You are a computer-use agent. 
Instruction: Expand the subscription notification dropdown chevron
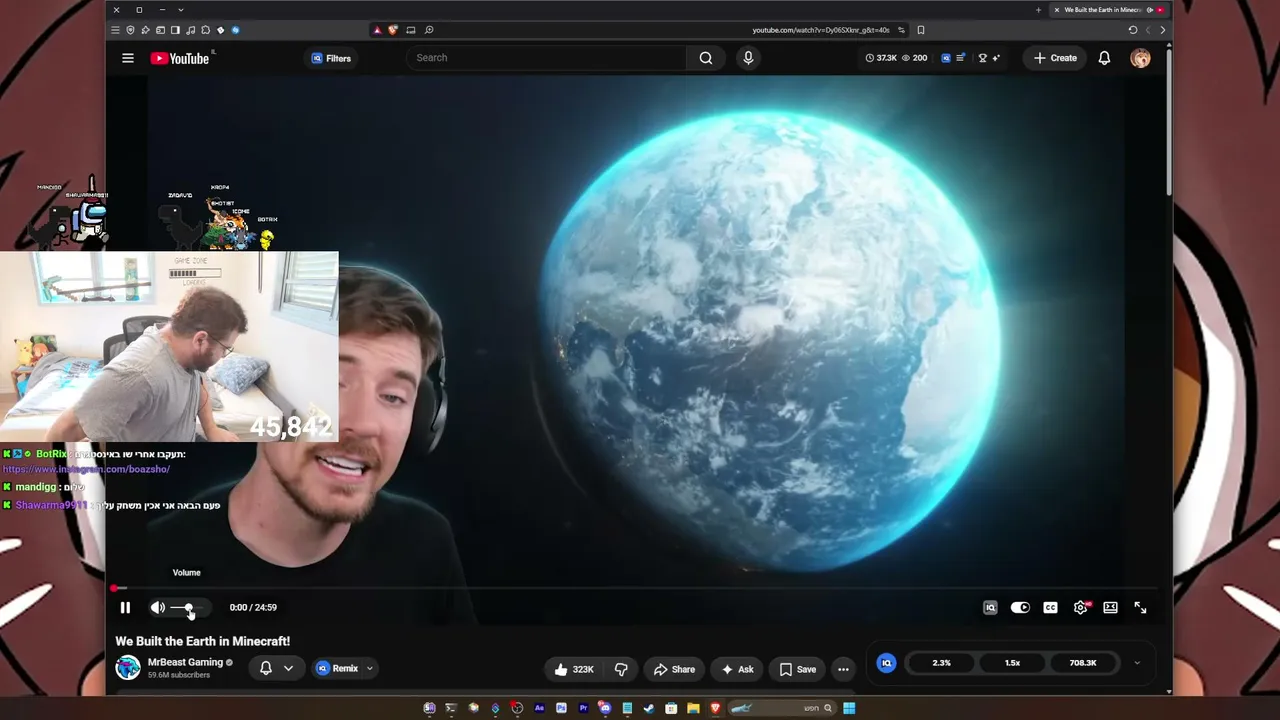tap(288, 668)
